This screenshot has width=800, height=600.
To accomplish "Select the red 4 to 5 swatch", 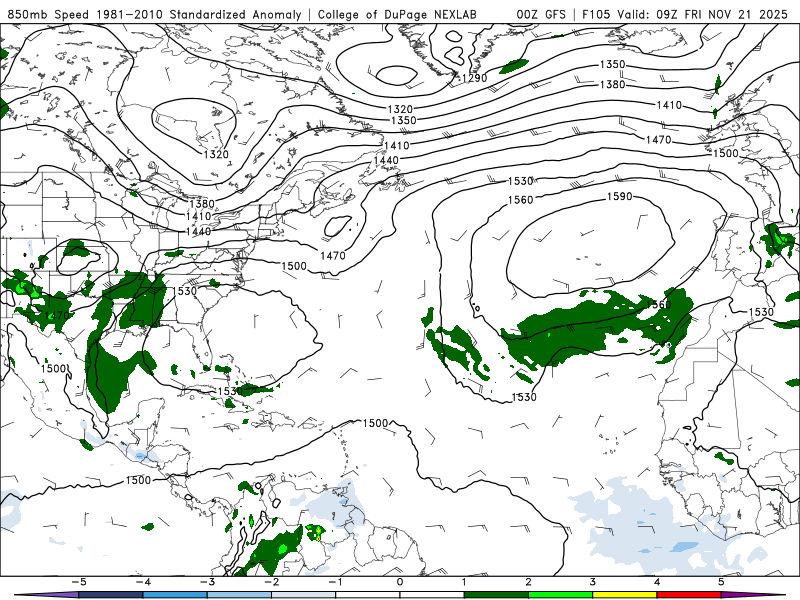I will click(688, 595).
